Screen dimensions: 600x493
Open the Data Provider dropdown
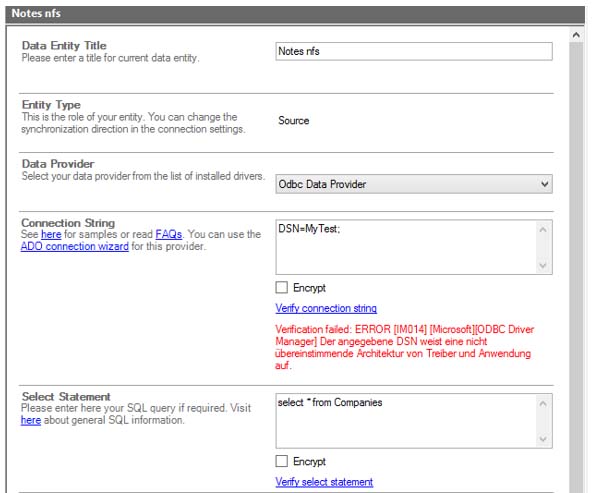(x=413, y=183)
